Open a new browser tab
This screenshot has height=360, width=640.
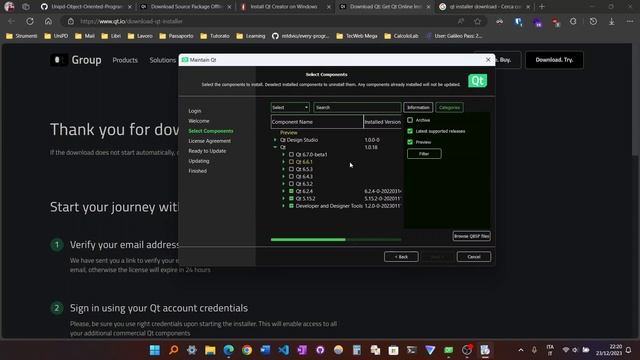click(542, 7)
